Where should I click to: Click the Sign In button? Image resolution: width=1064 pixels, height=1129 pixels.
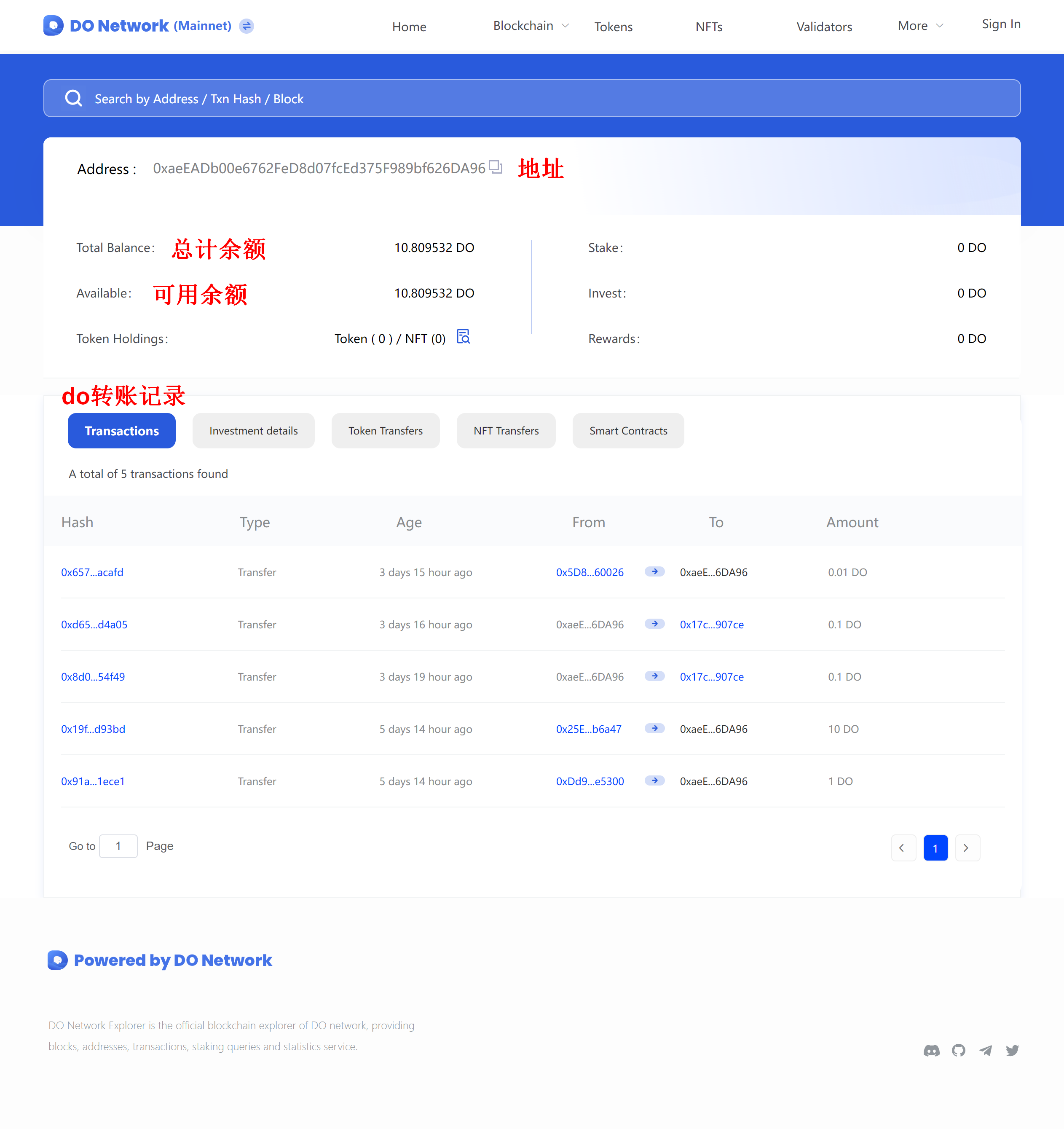tap(1001, 24)
